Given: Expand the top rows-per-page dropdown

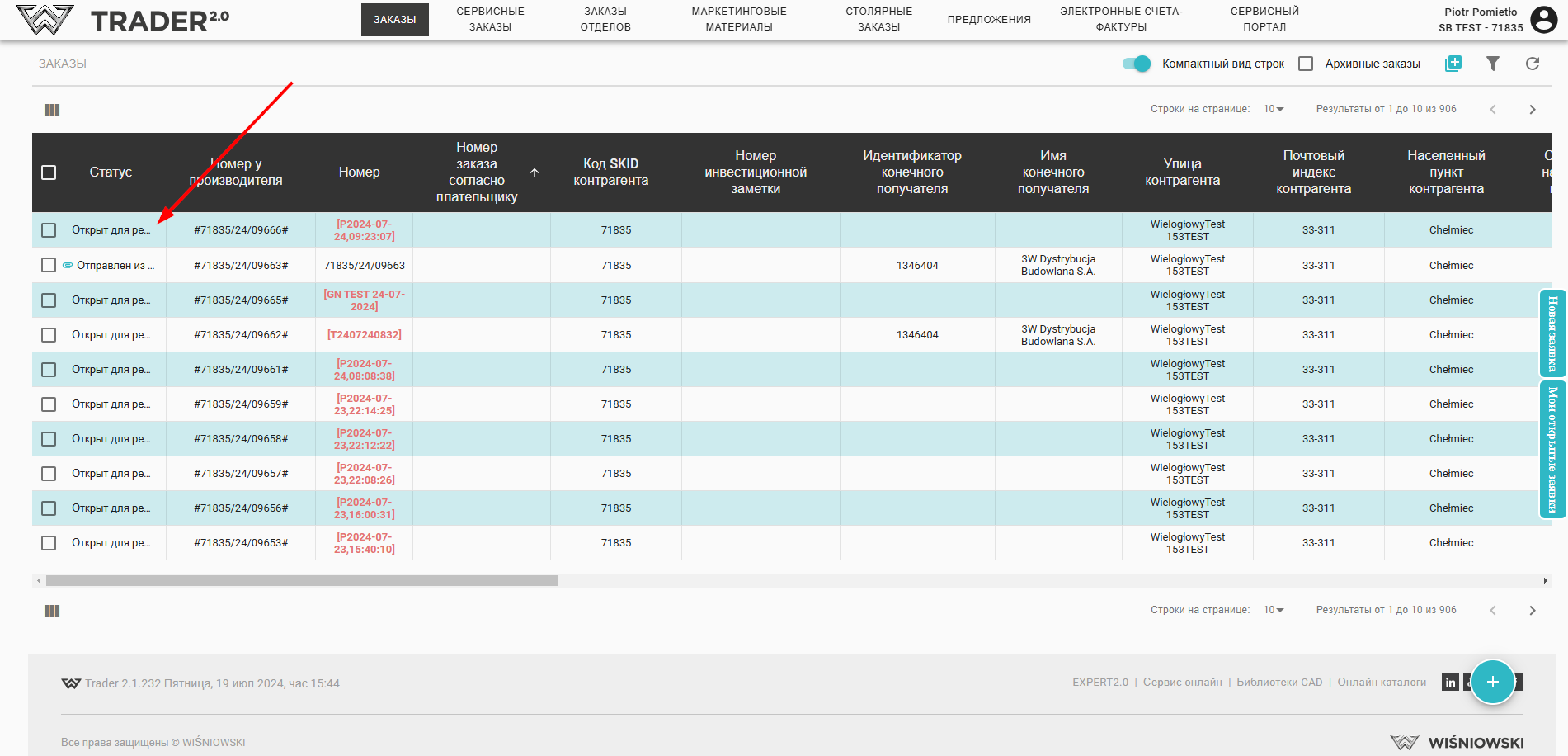Looking at the screenshot, I should pos(1274,109).
